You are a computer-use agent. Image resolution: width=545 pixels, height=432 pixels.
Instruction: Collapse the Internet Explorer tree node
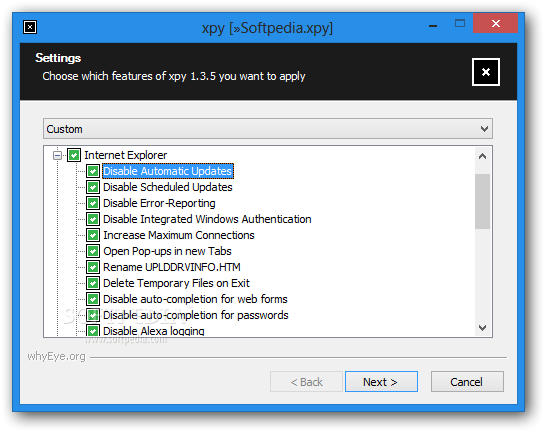click(58, 155)
